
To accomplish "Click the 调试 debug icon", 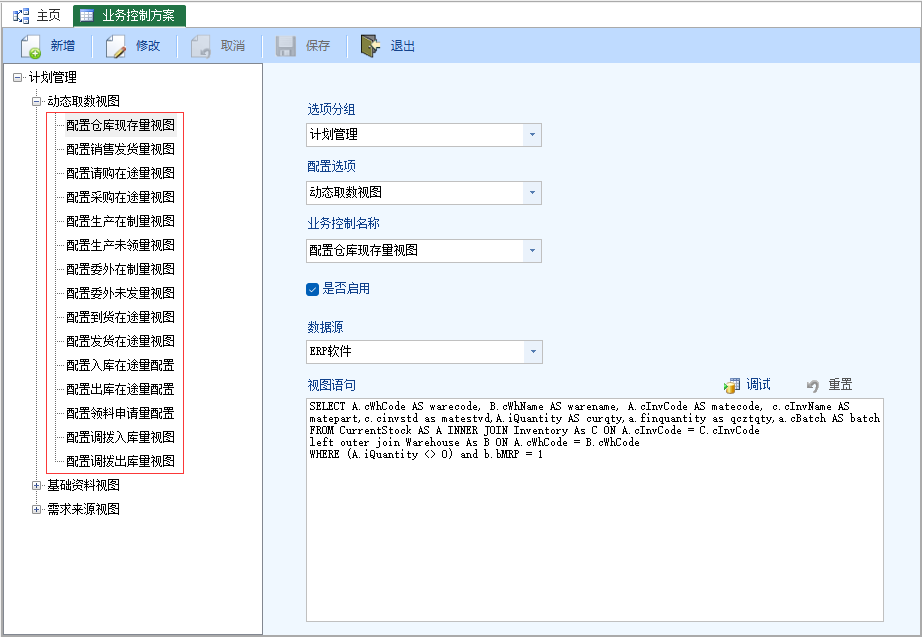I will 732,386.
